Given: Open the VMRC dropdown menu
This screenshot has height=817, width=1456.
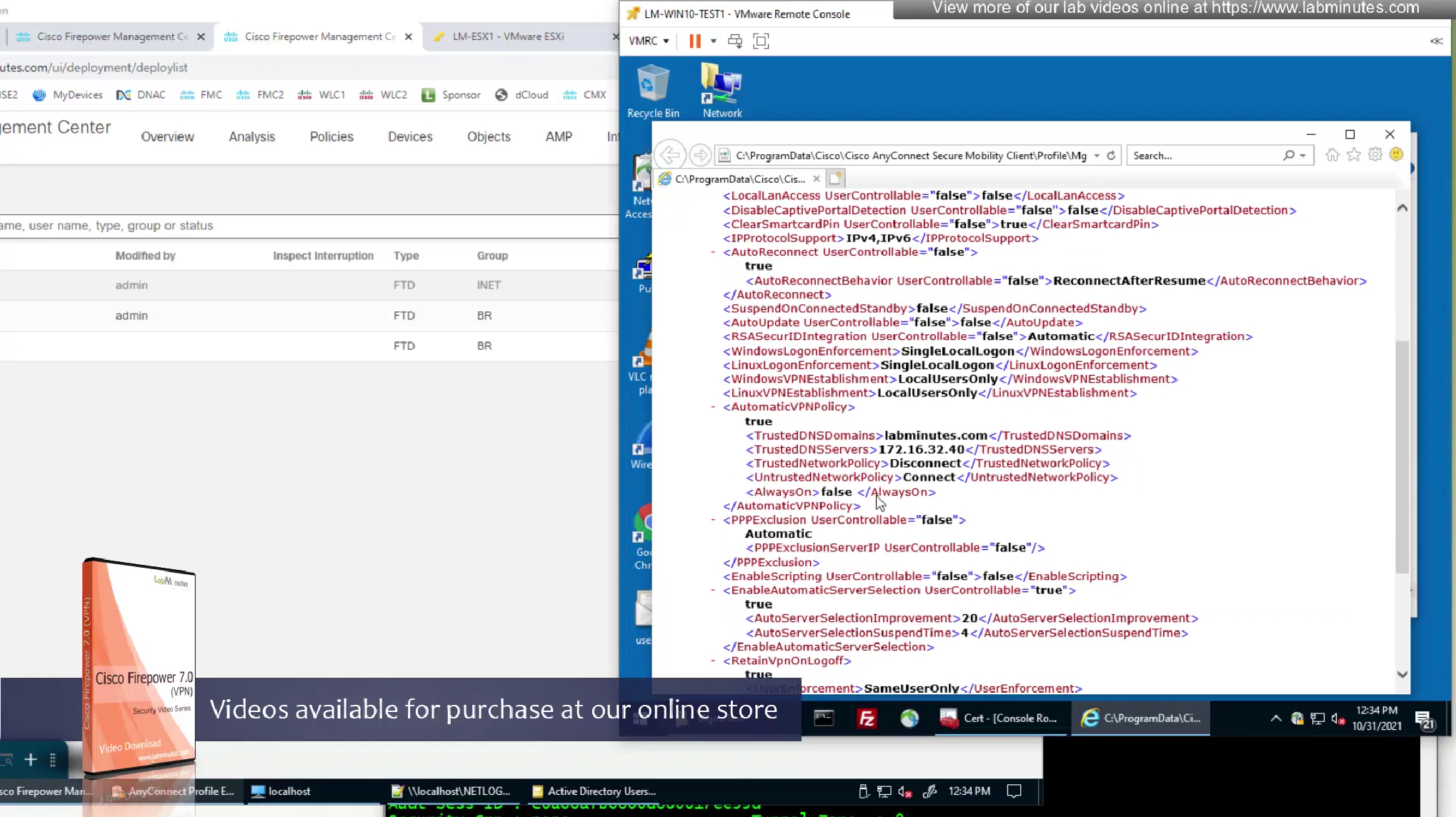Looking at the screenshot, I should [x=649, y=41].
